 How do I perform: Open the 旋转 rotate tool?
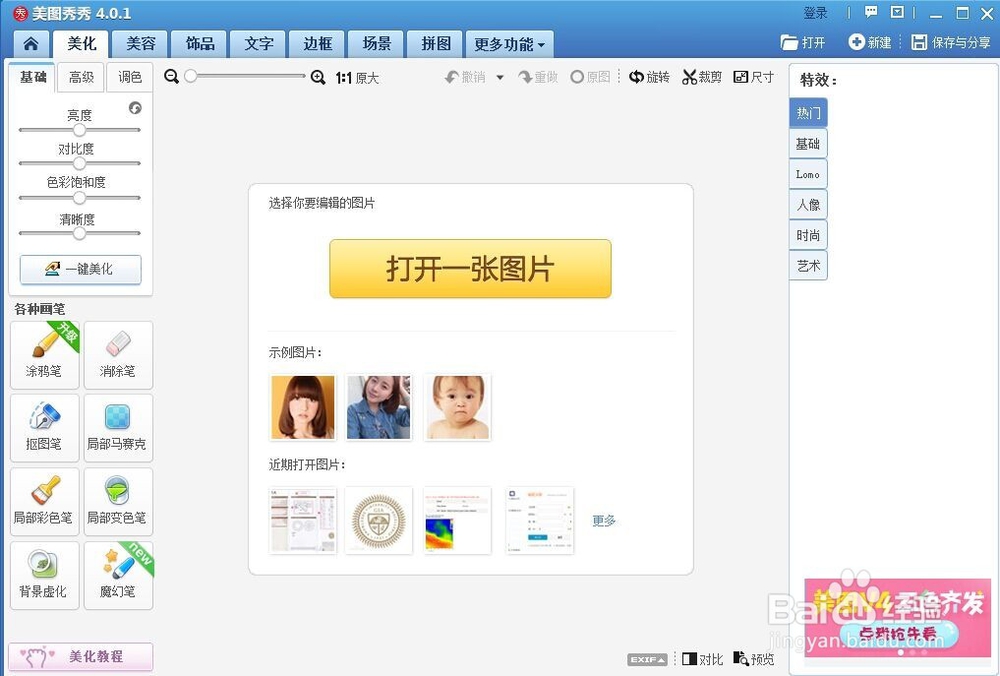(649, 77)
